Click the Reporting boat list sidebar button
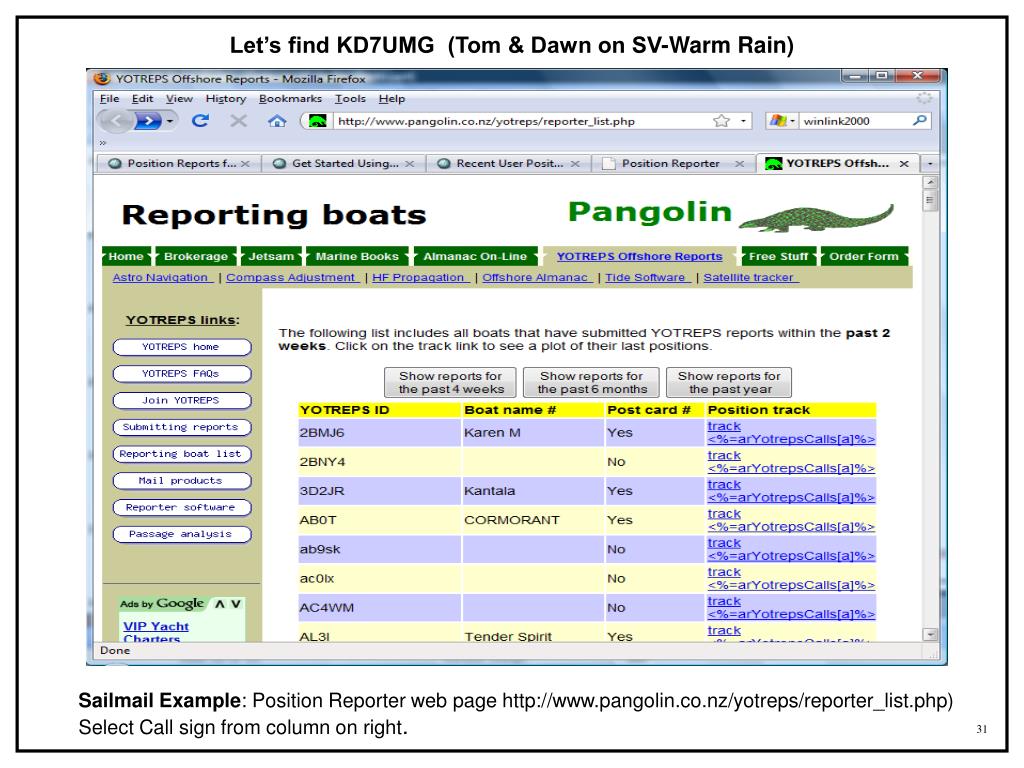The height and width of the screenshot is (768, 1024). pyautogui.click(x=182, y=454)
